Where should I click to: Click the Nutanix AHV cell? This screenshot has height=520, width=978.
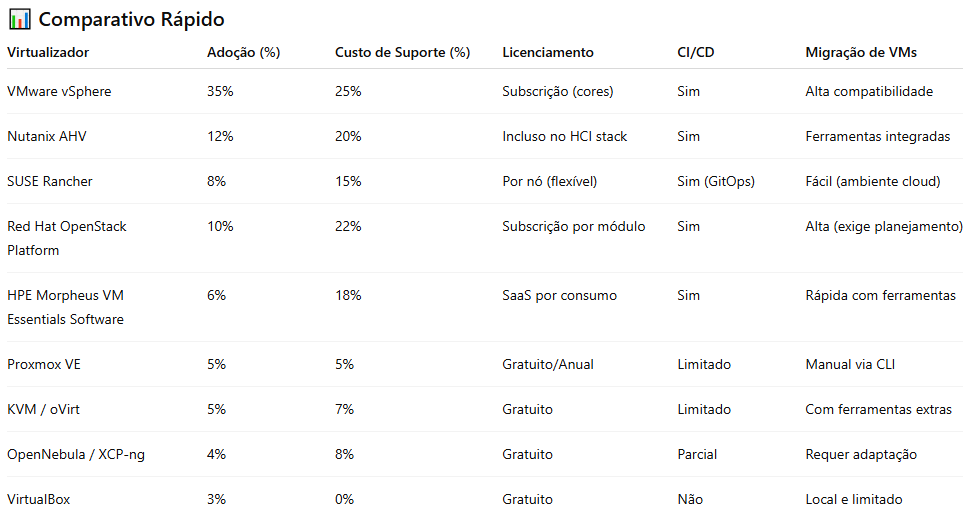coord(47,136)
